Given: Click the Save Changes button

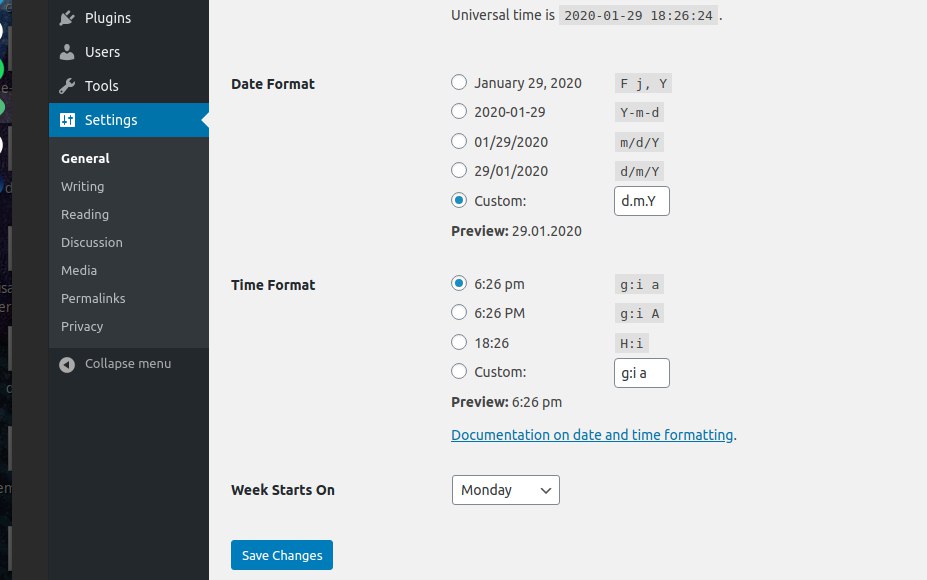Looking at the screenshot, I should (x=282, y=555).
